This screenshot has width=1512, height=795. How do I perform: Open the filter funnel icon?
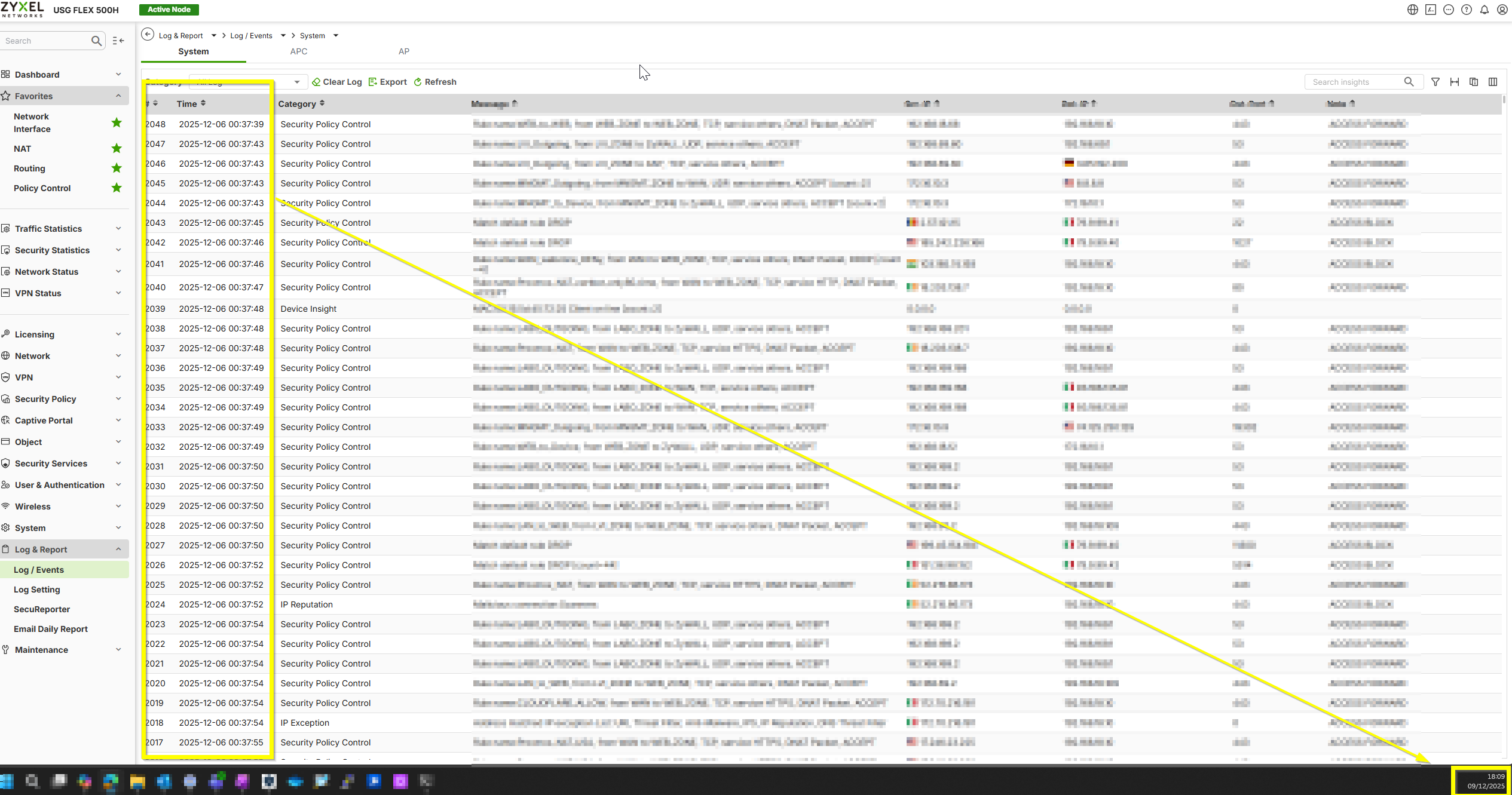1436,82
